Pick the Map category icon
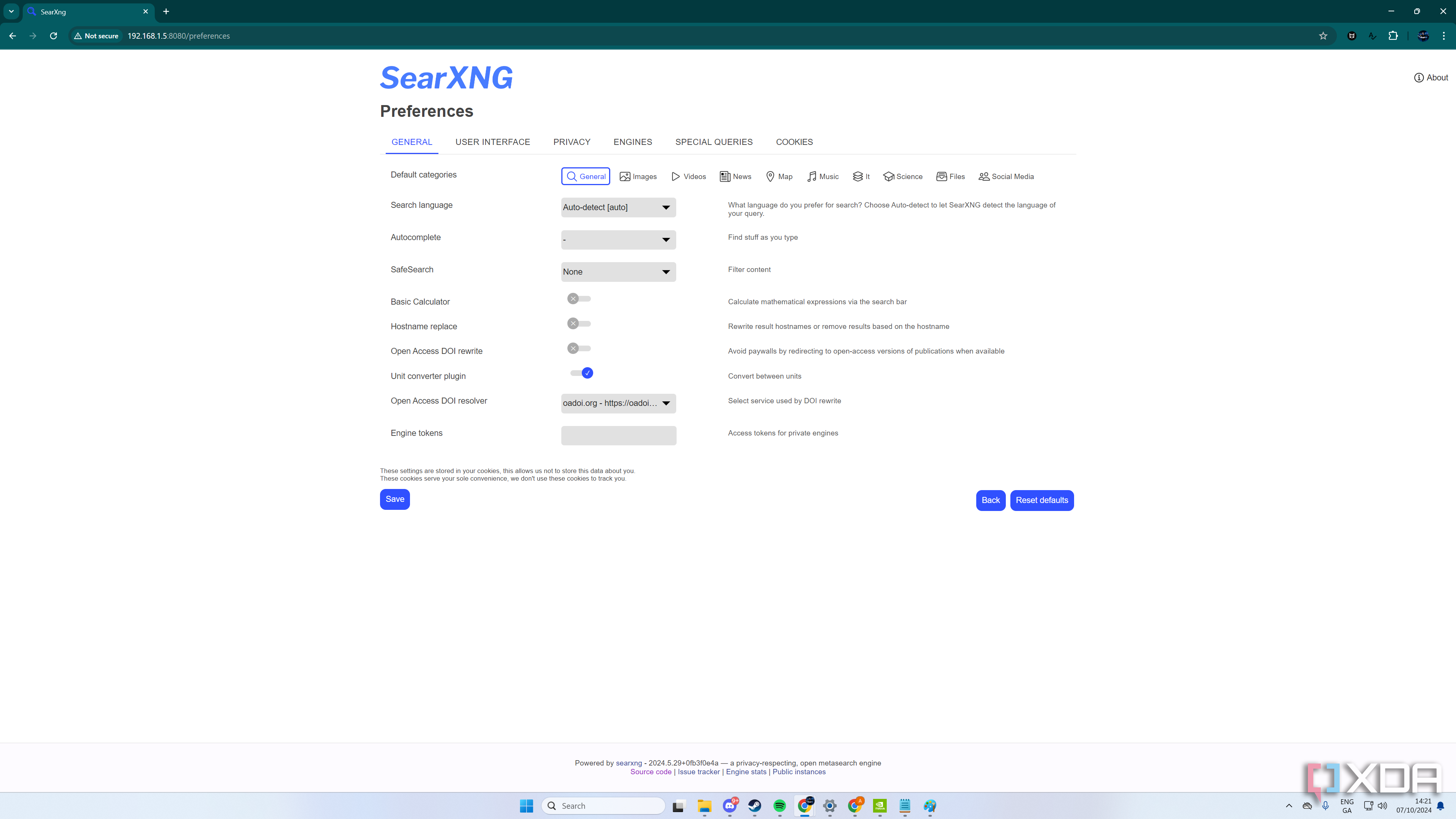This screenshot has height=819, width=1456. (x=770, y=176)
